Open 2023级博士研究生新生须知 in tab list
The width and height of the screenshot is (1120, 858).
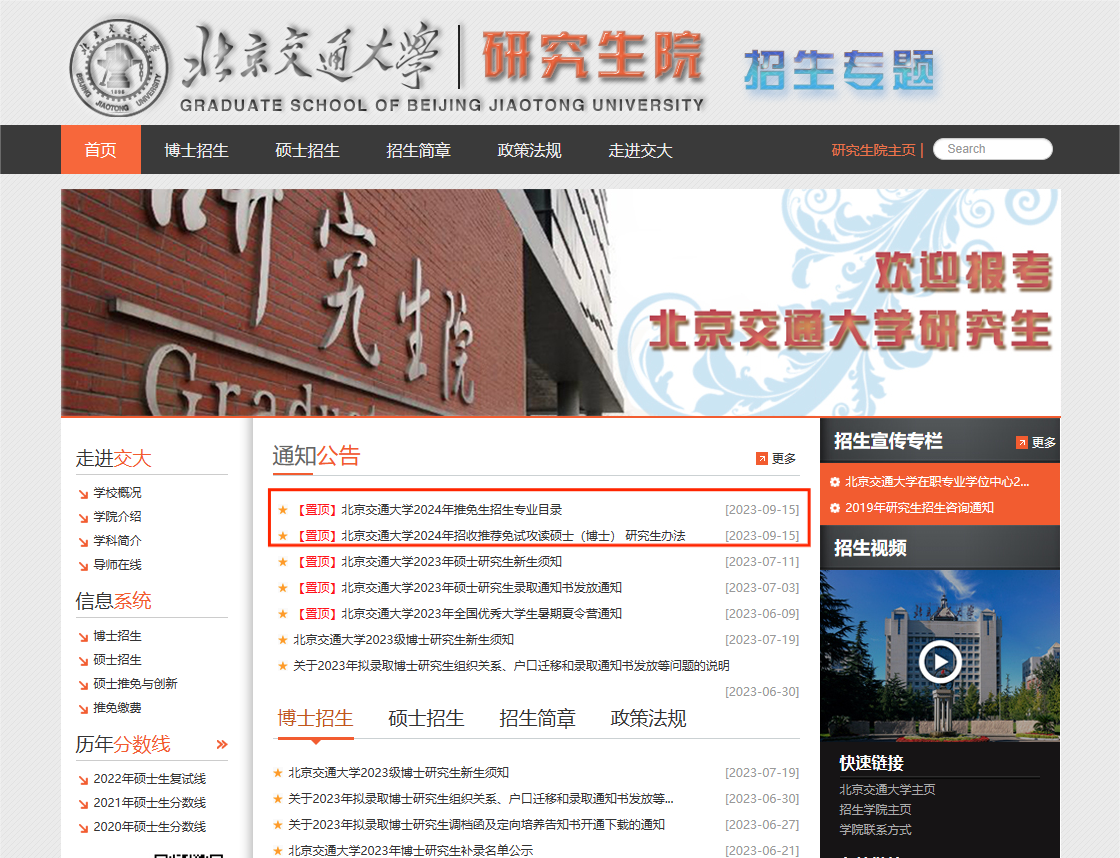click(399, 773)
